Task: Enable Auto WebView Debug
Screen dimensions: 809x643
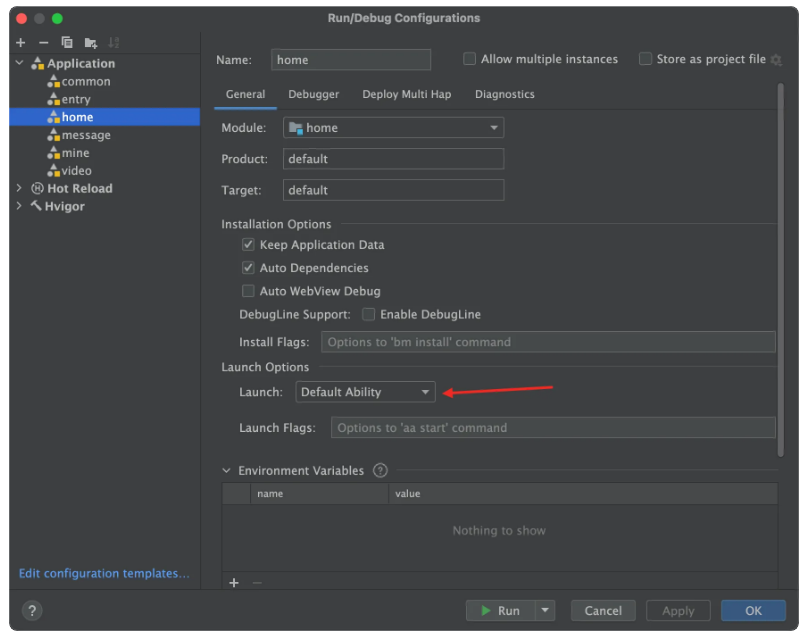Action: point(248,291)
